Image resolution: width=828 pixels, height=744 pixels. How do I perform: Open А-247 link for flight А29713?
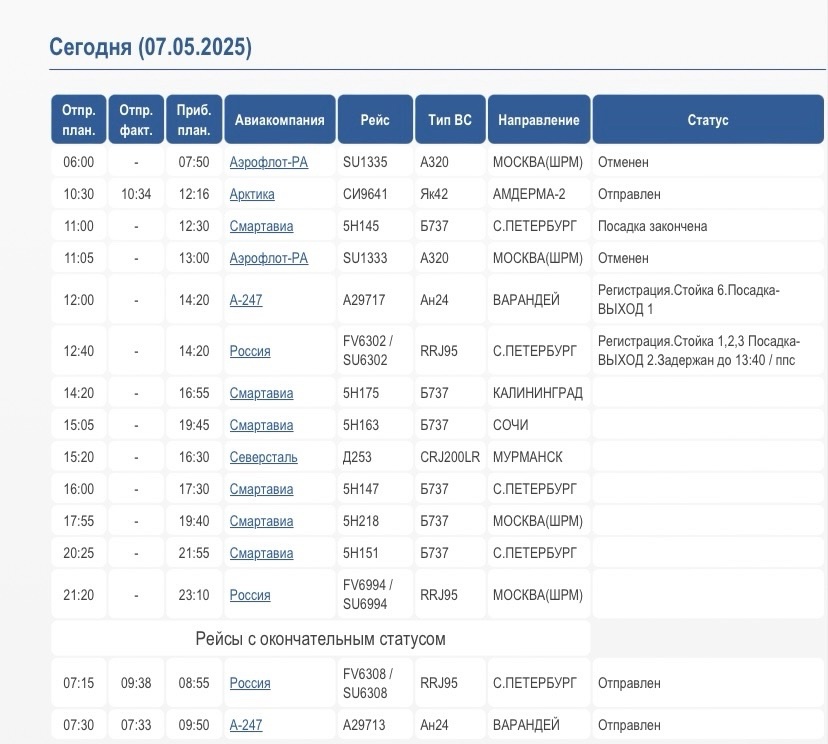246,725
